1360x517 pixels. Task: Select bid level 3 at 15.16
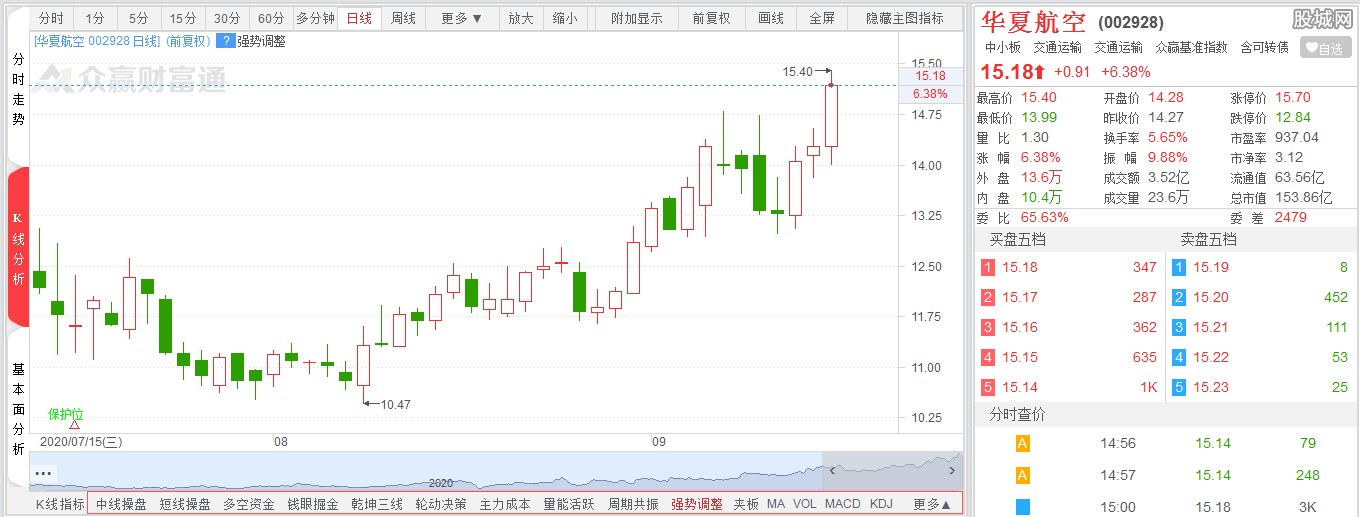(1070, 327)
